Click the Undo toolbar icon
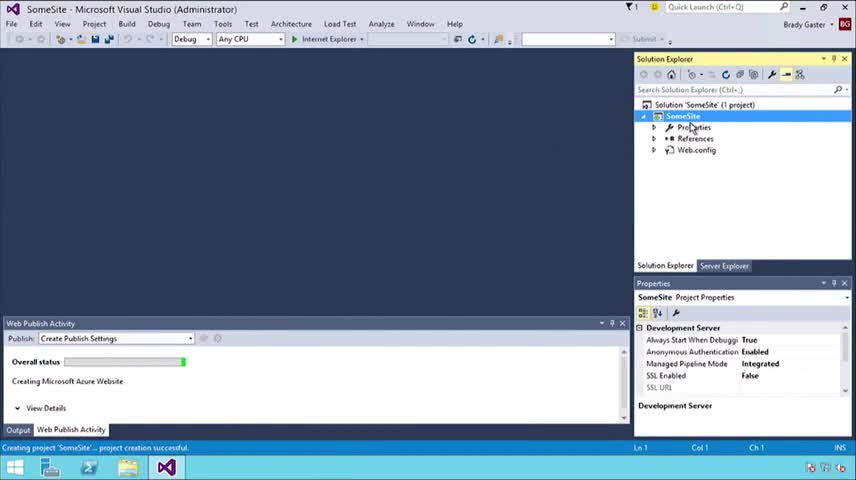The height and width of the screenshot is (480, 856). pyautogui.click(x=128, y=39)
